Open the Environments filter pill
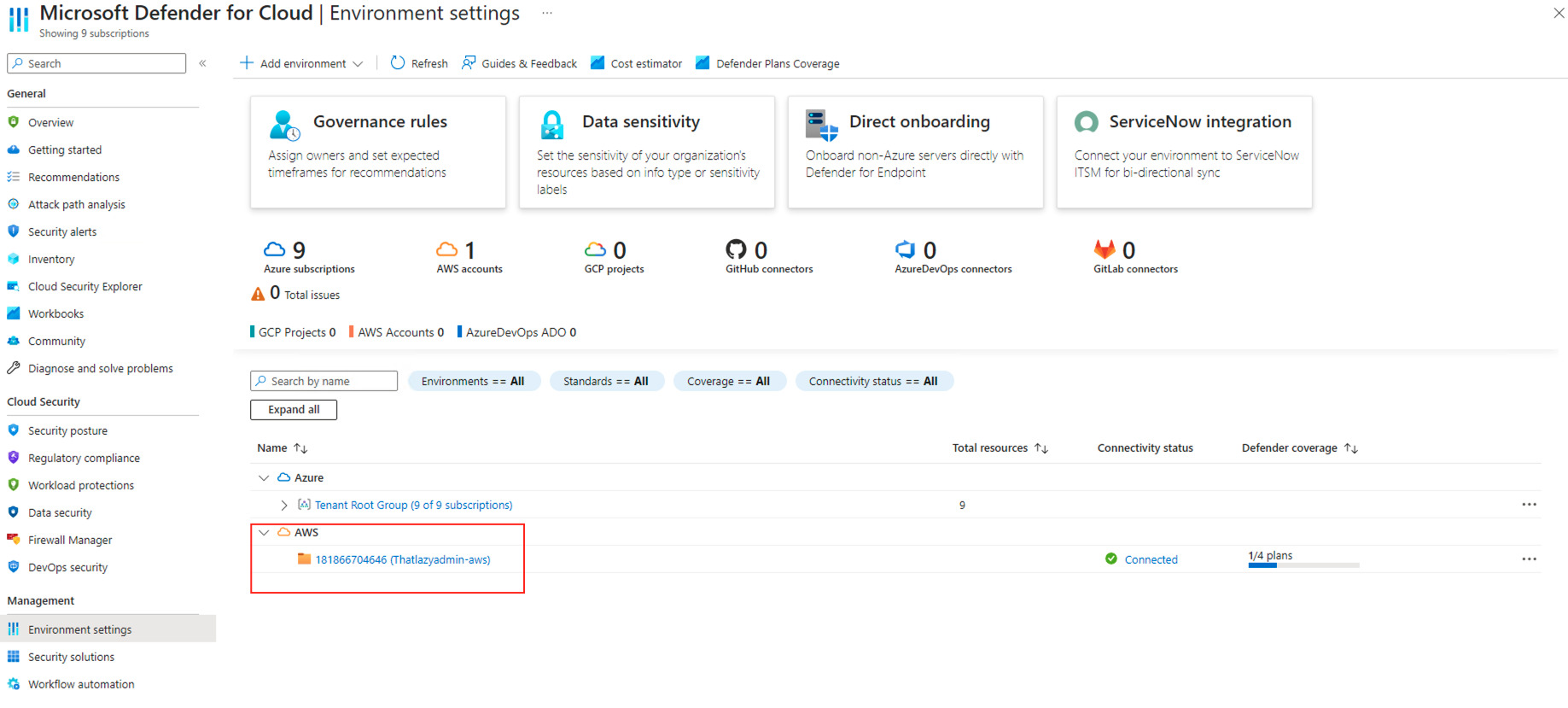1568x708 pixels. tap(473, 382)
